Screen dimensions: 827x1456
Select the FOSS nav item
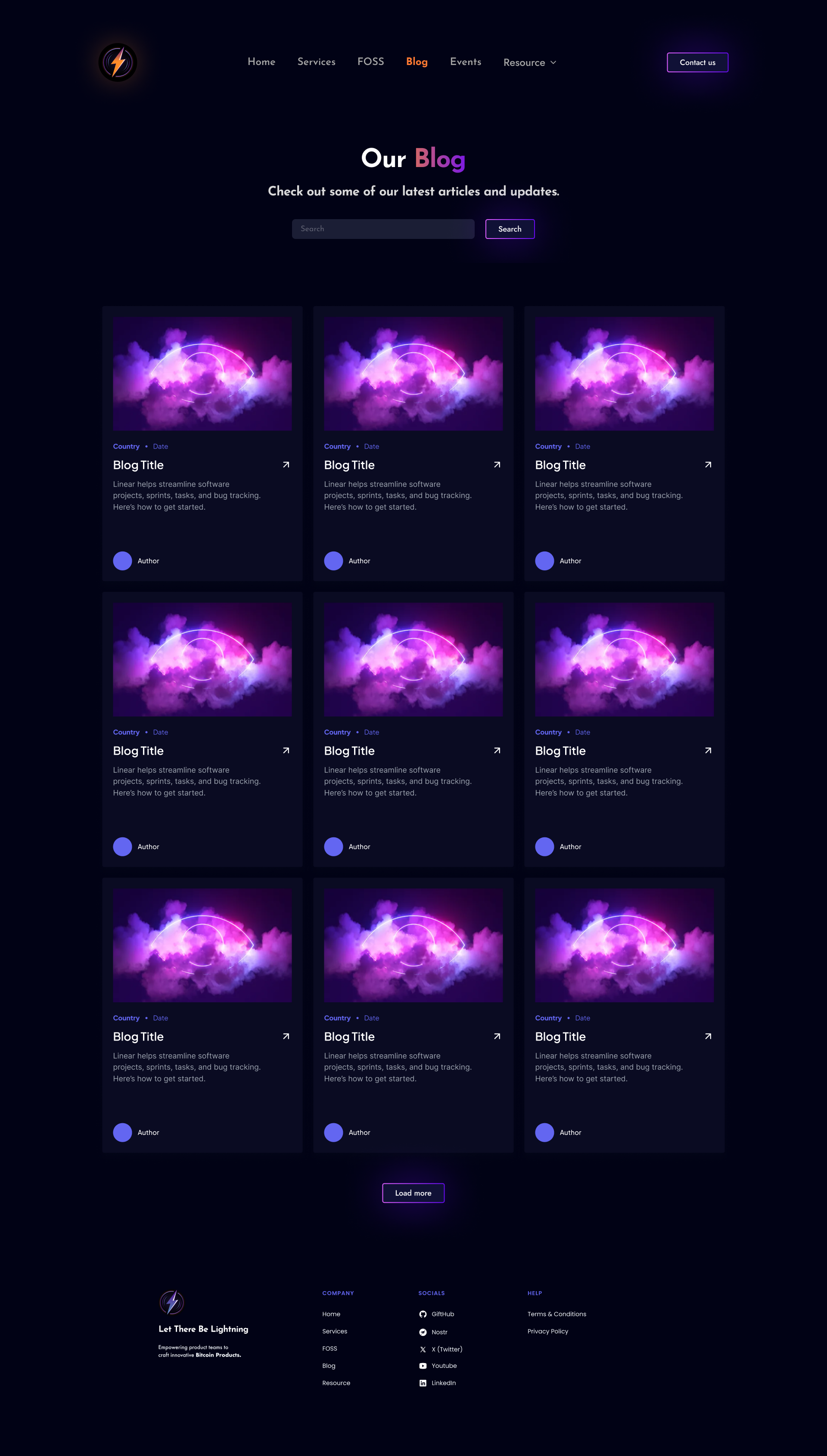(x=371, y=62)
